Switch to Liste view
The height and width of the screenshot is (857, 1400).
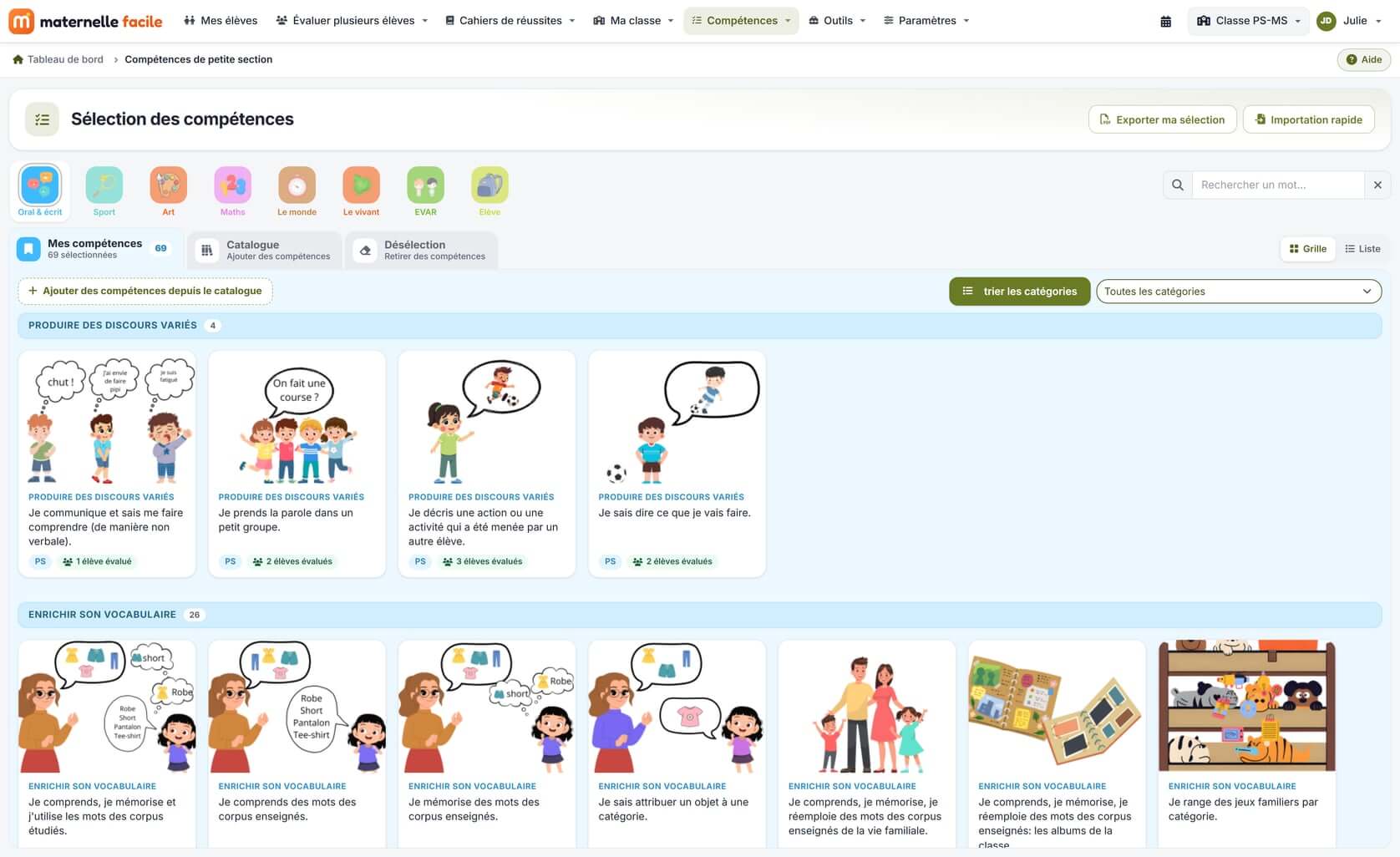pos(1362,249)
